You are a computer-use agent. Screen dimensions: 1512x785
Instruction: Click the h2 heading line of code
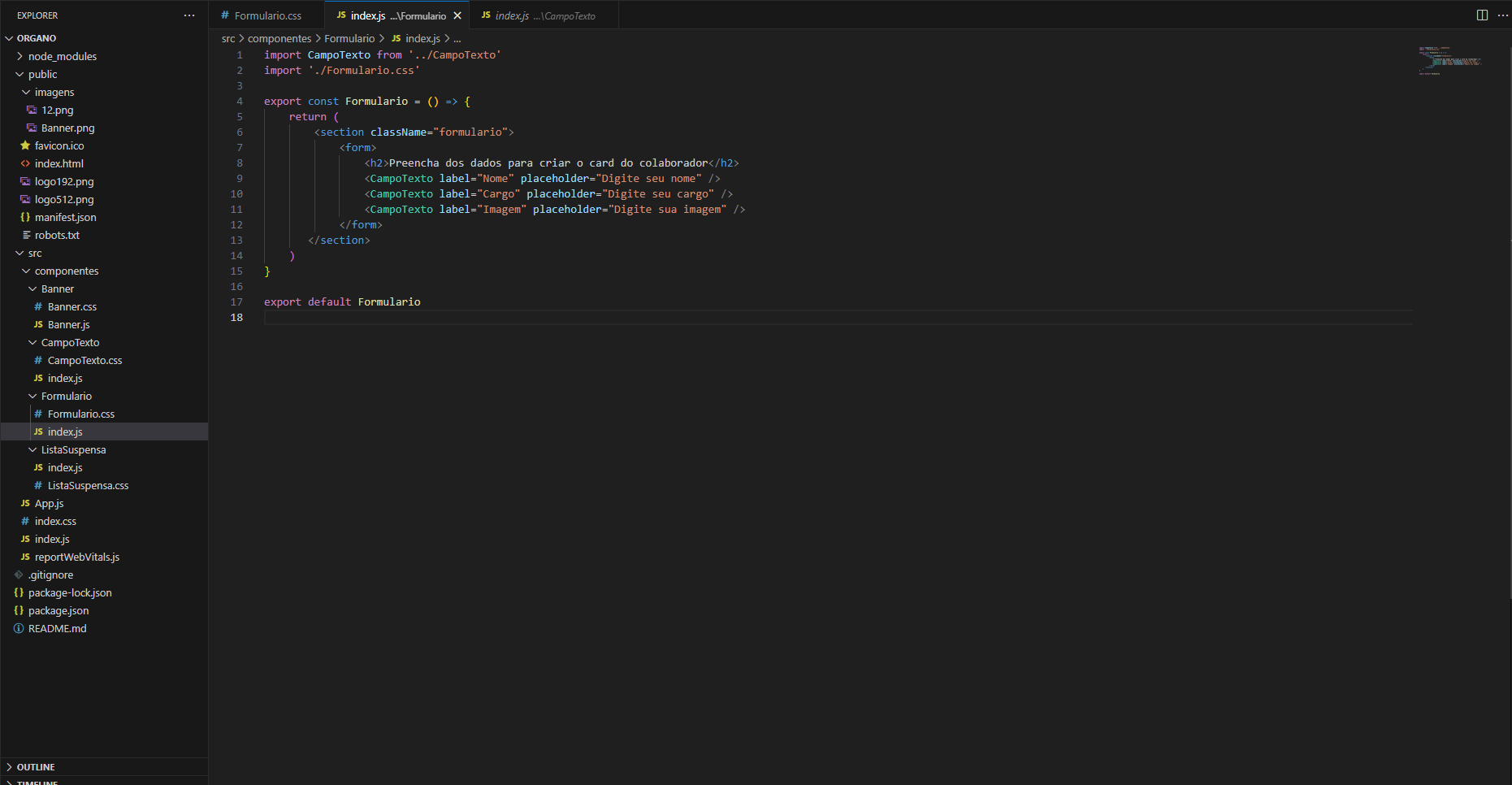coord(552,163)
